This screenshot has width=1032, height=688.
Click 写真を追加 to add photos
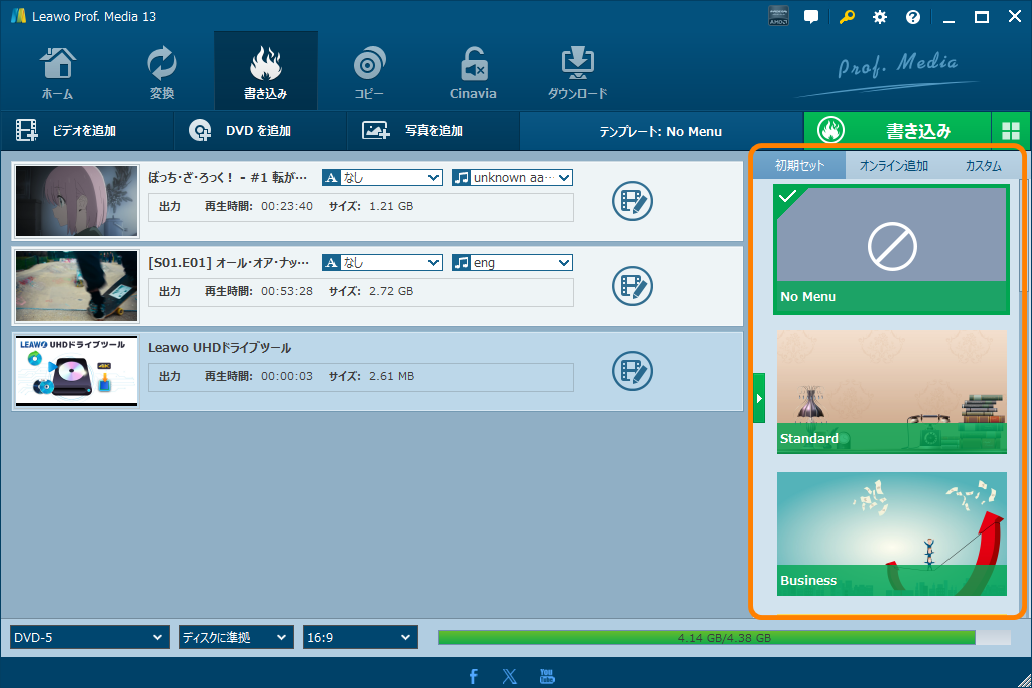click(x=433, y=131)
